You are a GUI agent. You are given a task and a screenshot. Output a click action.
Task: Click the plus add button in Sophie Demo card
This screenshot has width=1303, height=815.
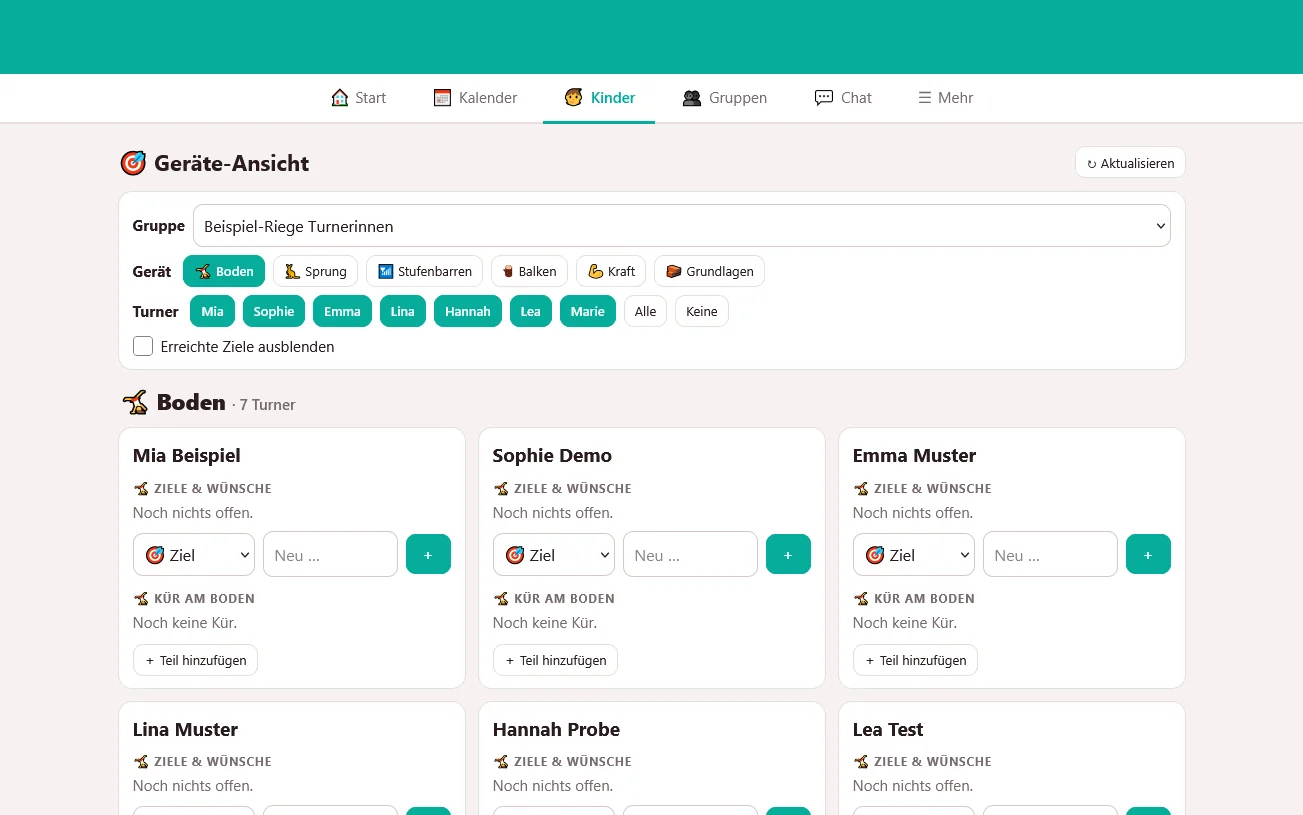click(x=788, y=554)
